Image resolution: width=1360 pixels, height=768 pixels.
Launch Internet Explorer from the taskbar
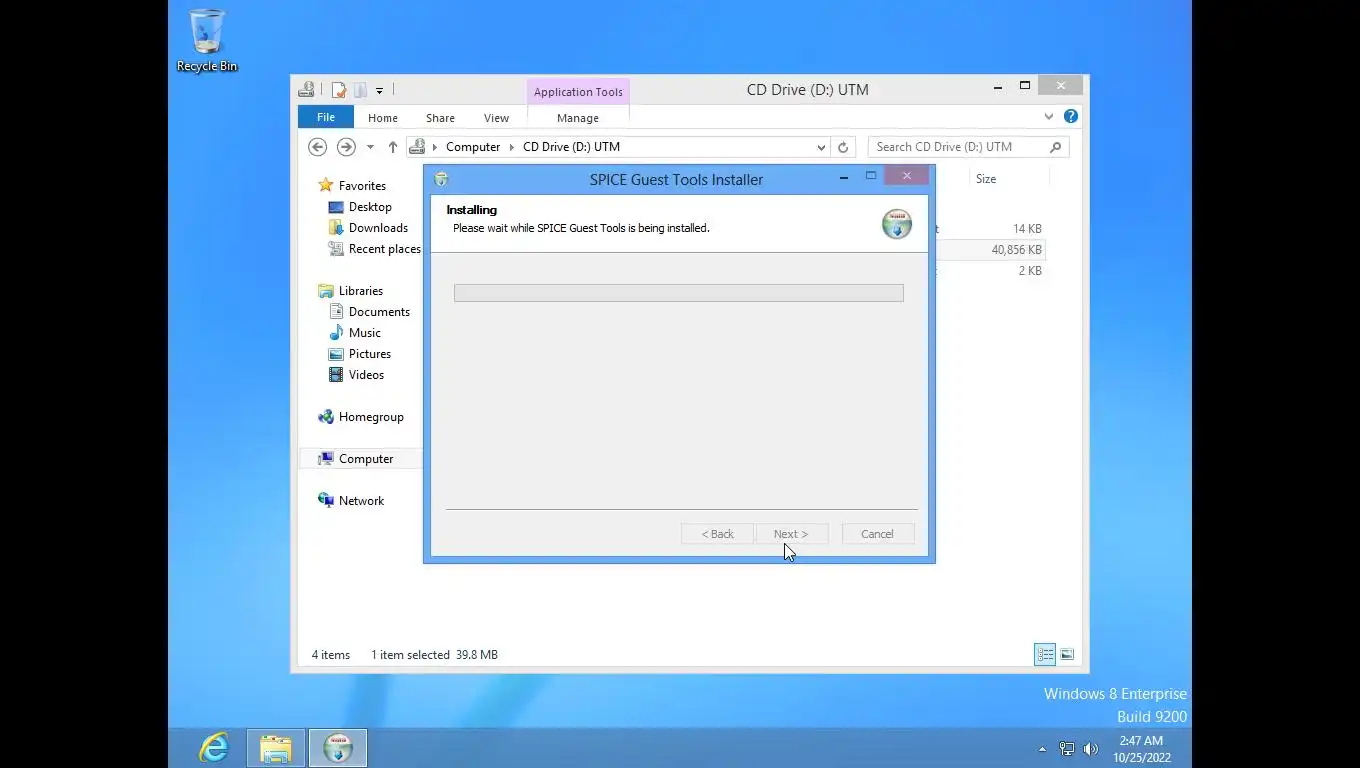(x=214, y=748)
